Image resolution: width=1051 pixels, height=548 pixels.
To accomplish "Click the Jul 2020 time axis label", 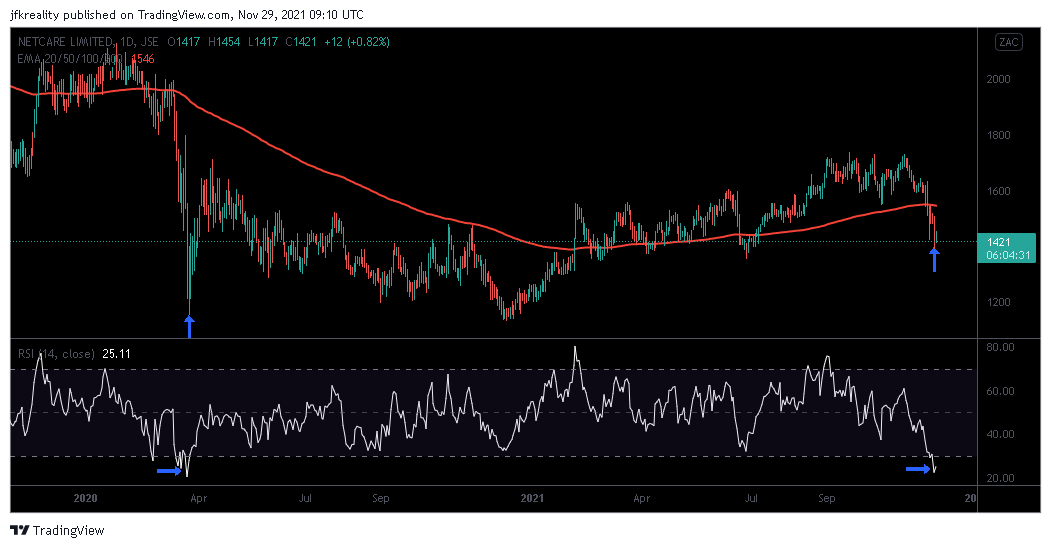I will [305, 498].
